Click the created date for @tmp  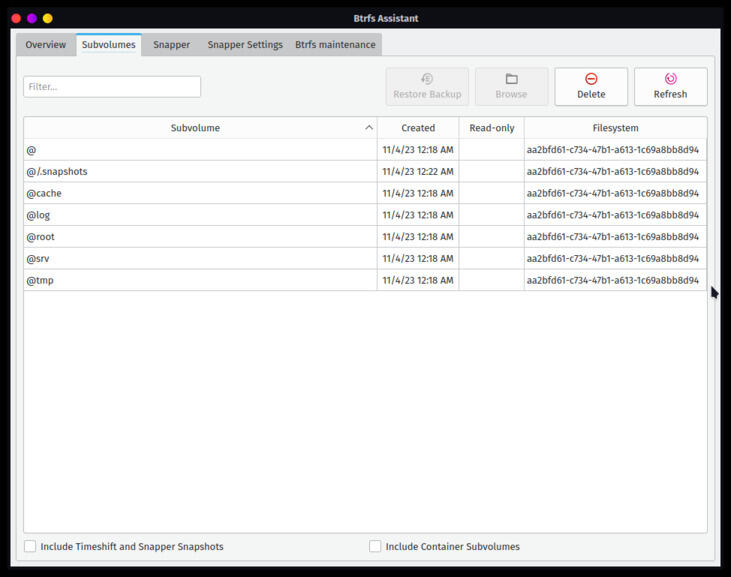coord(418,280)
